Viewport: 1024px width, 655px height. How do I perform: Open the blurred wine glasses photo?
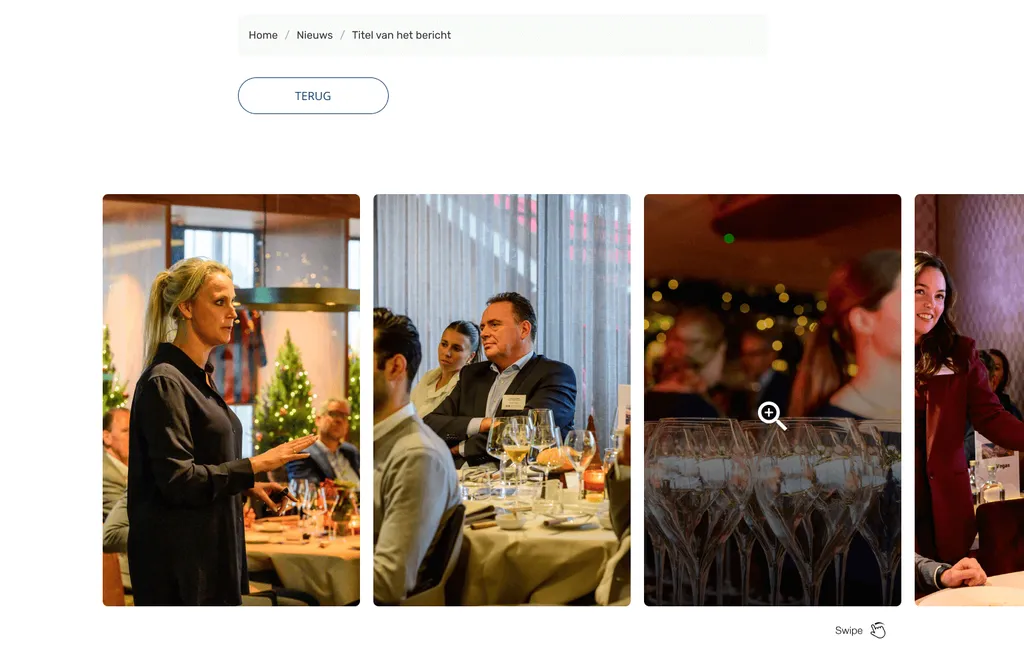coord(773,400)
